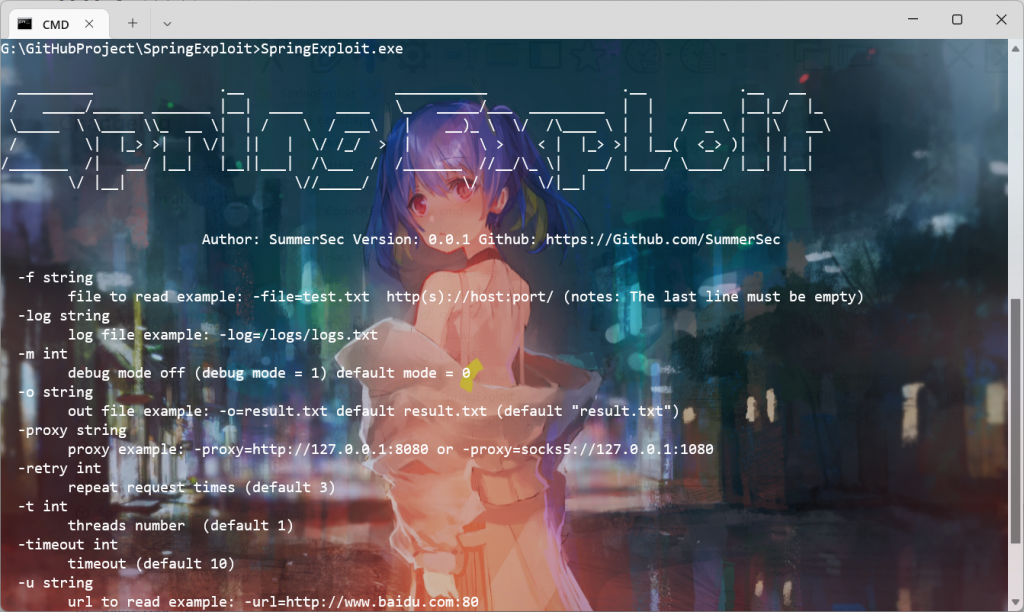The height and width of the screenshot is (612, 1024).
Task: Click the "-o string" option text
Action: tap(56, 392)
